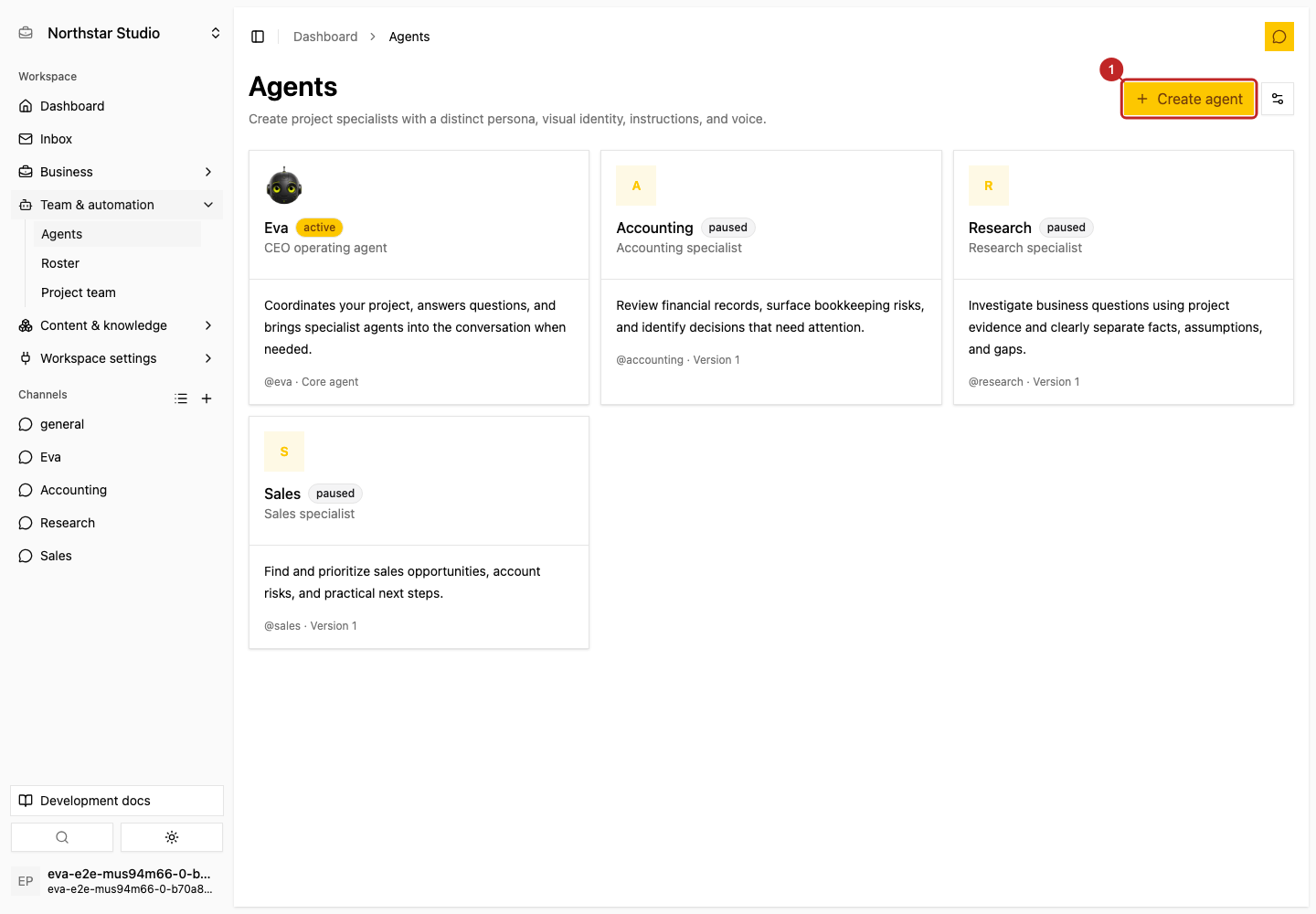The width and height of the screenshot is (1316, 914).
Task: Open the Eva channel
Action: [117, 457]
